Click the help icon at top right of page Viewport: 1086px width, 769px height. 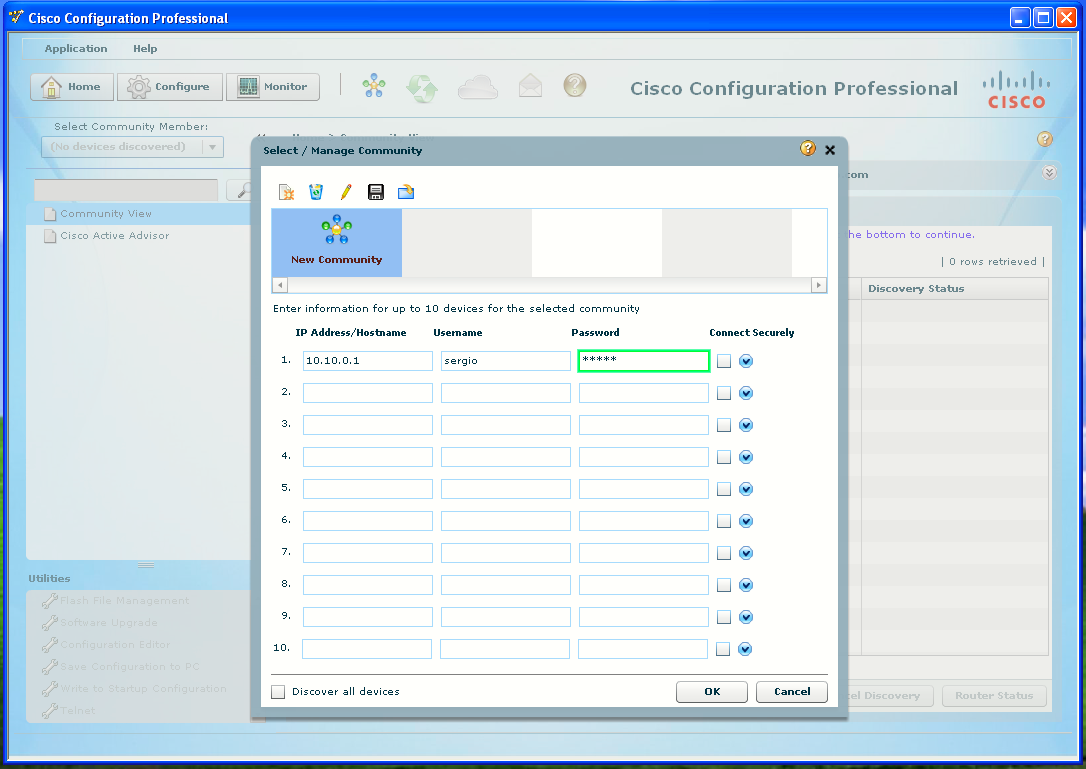point(1044,139)
